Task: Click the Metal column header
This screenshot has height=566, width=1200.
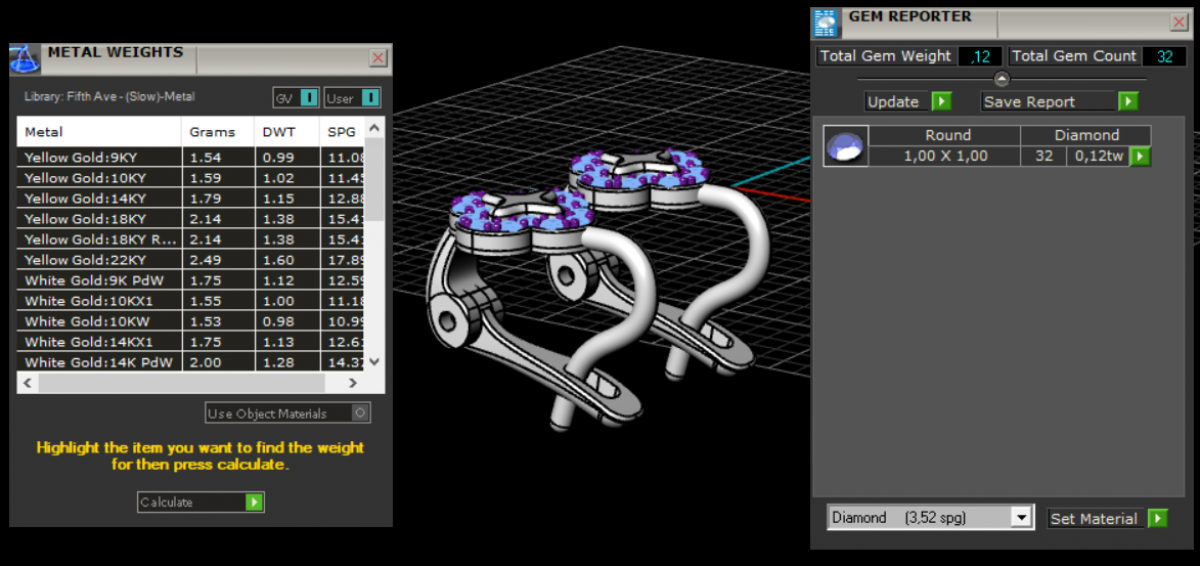Action: tap(44, 132)
